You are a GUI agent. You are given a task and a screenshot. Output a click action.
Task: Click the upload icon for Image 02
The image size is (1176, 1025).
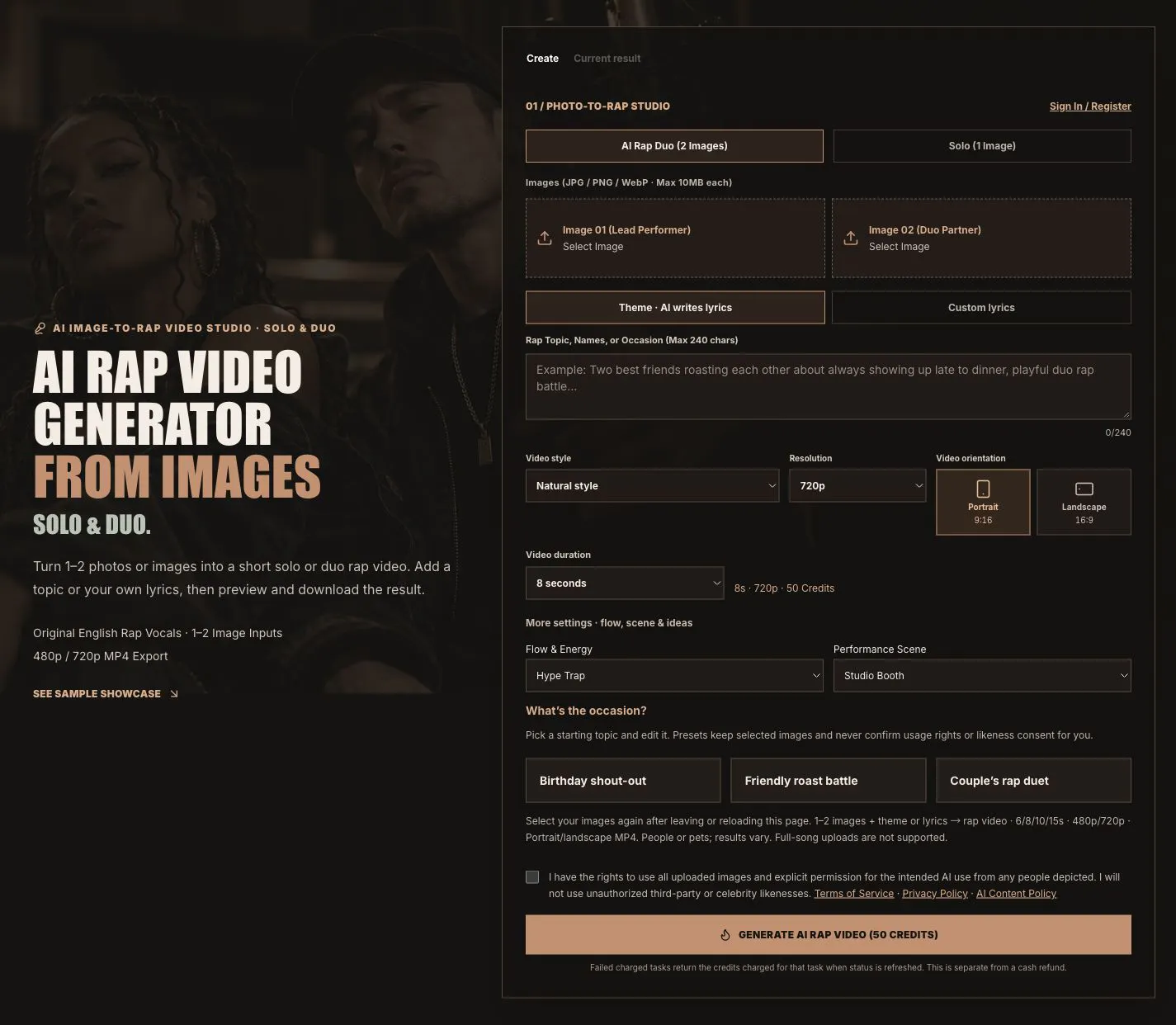851,238
